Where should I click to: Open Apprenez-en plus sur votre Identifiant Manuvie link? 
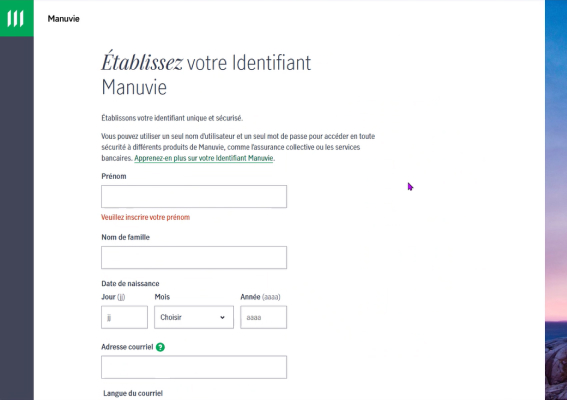coord(204,158)
